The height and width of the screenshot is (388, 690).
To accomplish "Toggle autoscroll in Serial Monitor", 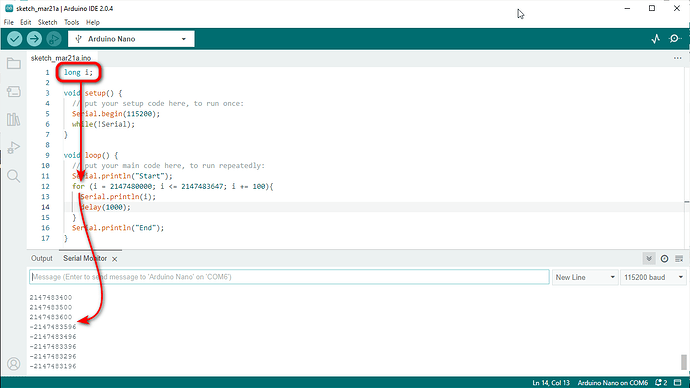I will click(649, 259).
